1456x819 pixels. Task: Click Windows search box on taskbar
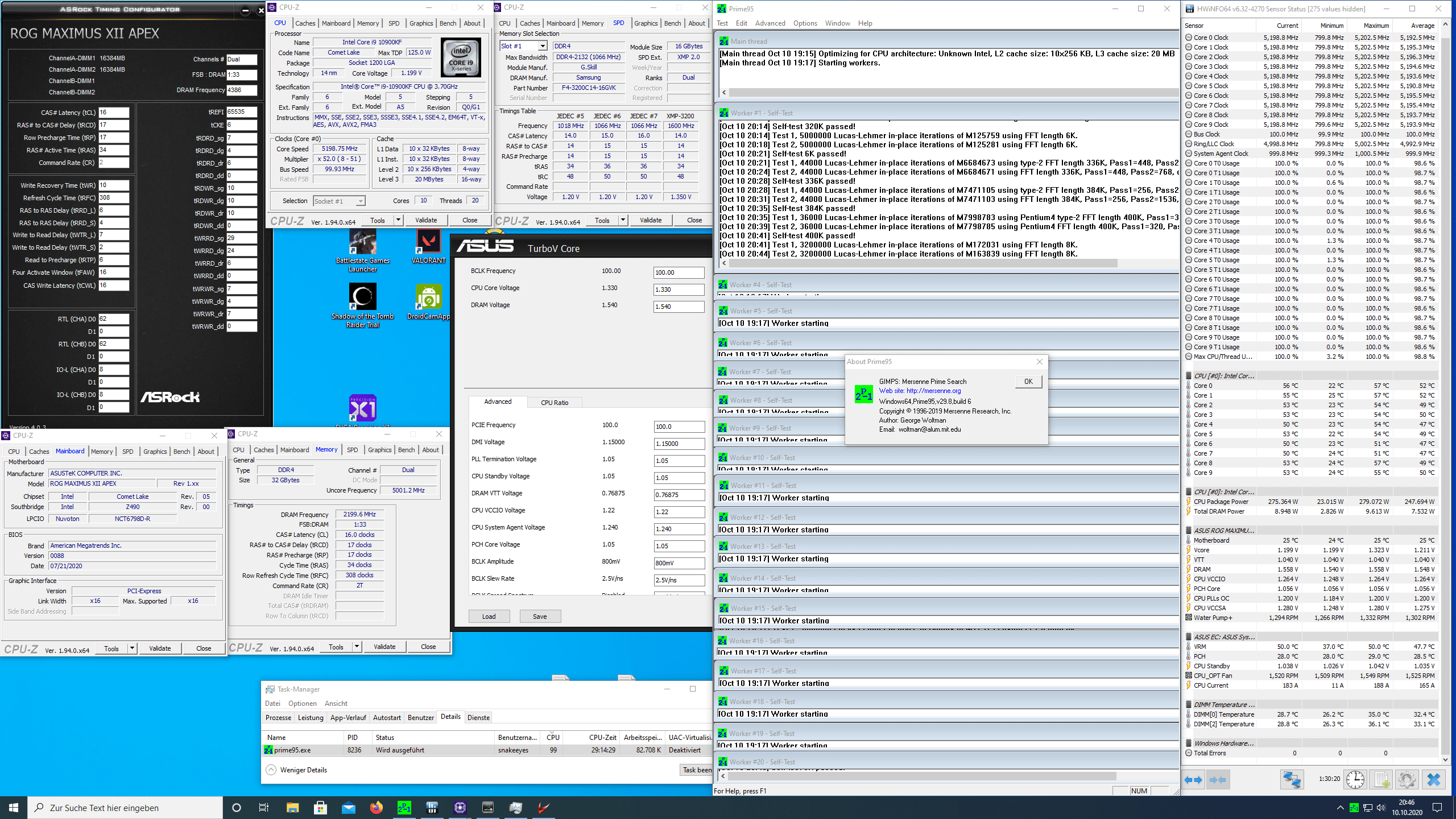125,808
